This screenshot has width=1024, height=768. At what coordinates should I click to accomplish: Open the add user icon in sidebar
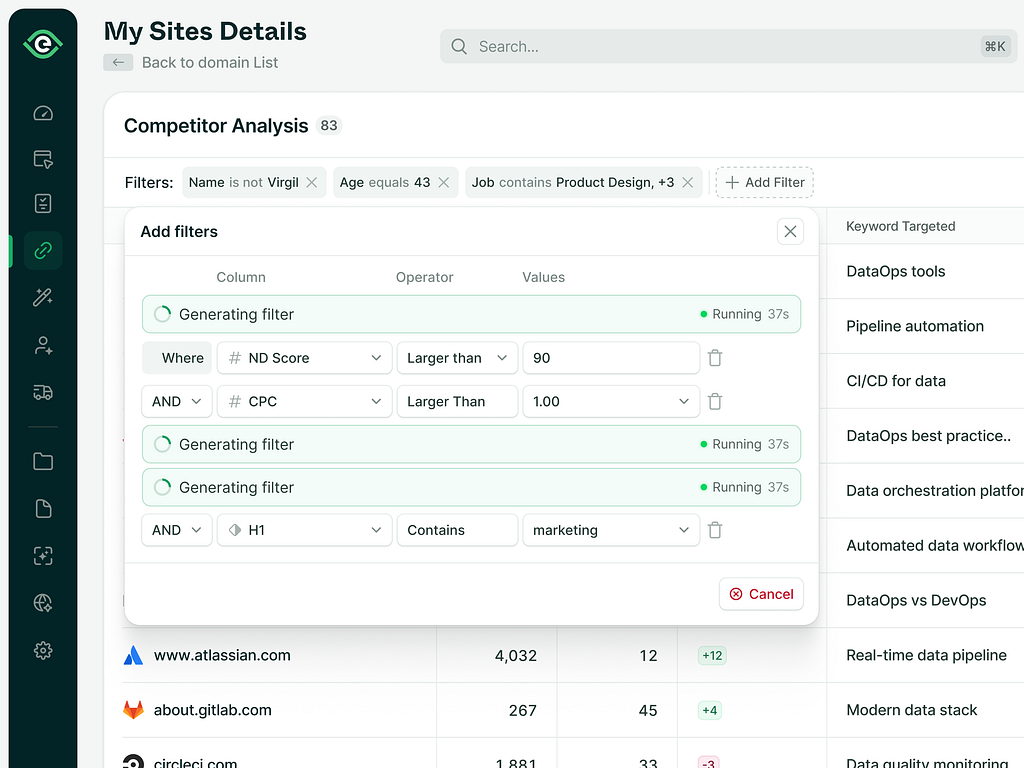43,345
